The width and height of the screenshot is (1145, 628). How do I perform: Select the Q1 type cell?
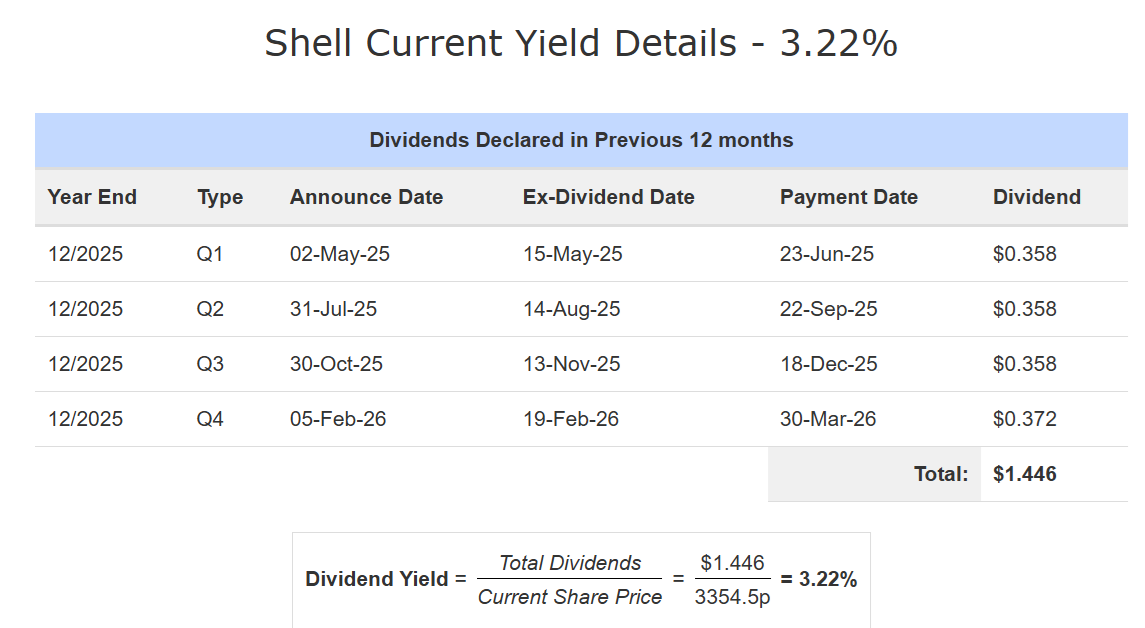tap(210, 254)
